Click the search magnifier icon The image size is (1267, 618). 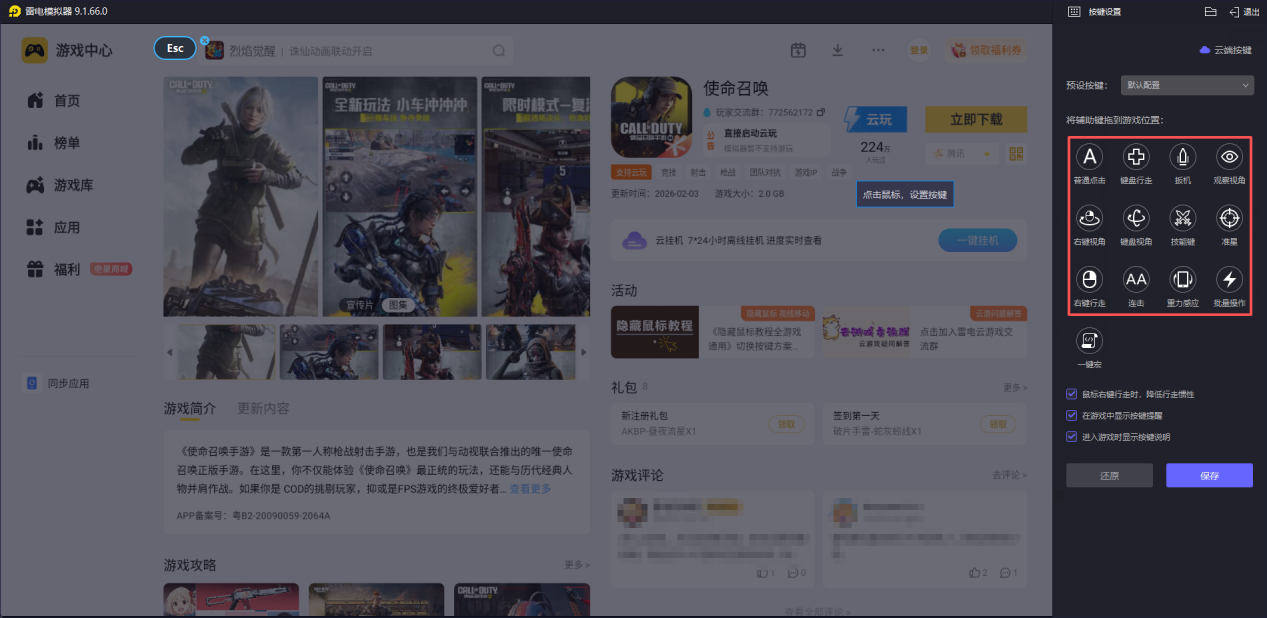[499, 51]
